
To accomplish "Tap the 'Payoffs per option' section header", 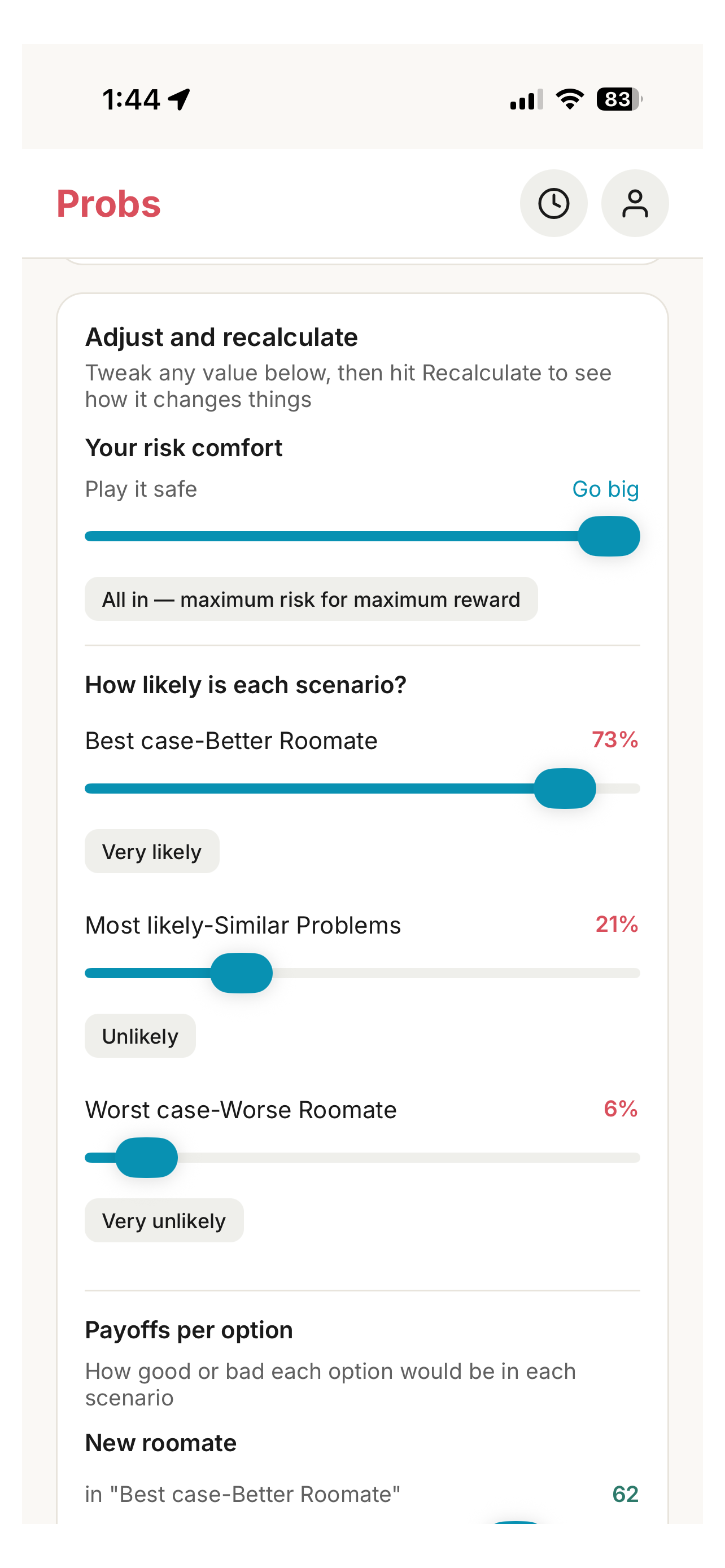I will click(x=189, y=1329).
